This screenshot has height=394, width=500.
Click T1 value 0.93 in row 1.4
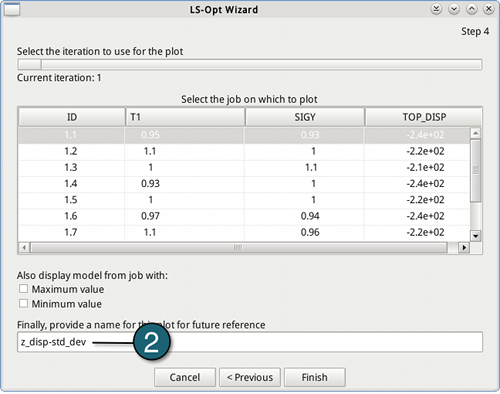(150, 184)
